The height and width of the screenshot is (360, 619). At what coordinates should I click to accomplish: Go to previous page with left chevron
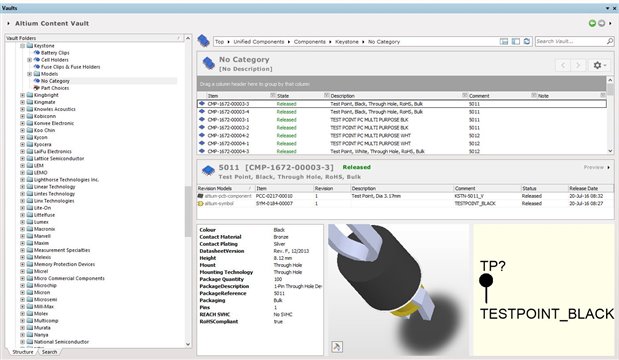coord(563,65)
